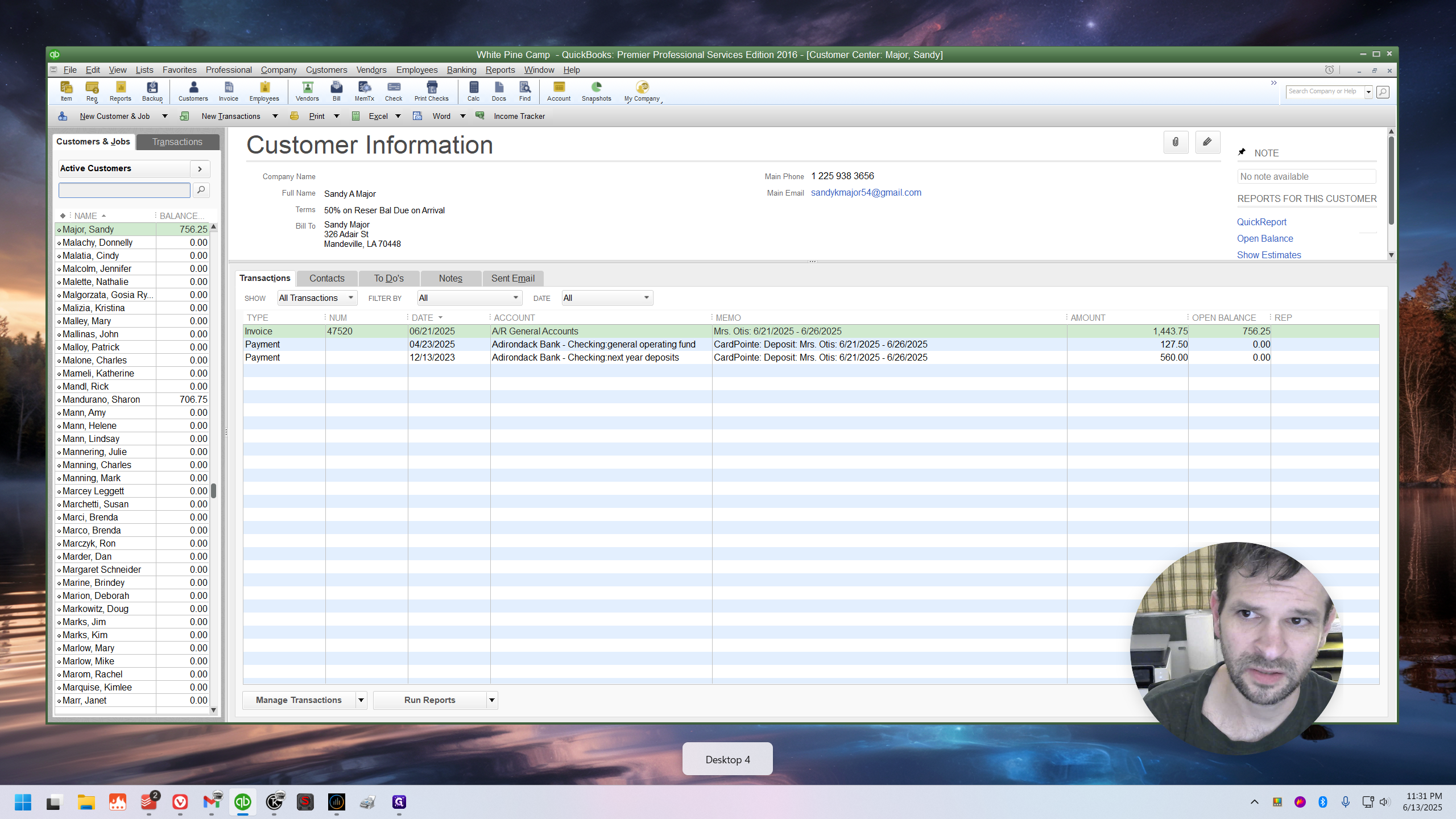Open the Employees toolbar icon
Viewport: 1456px width, 819px height.
(x=264, y=91)
